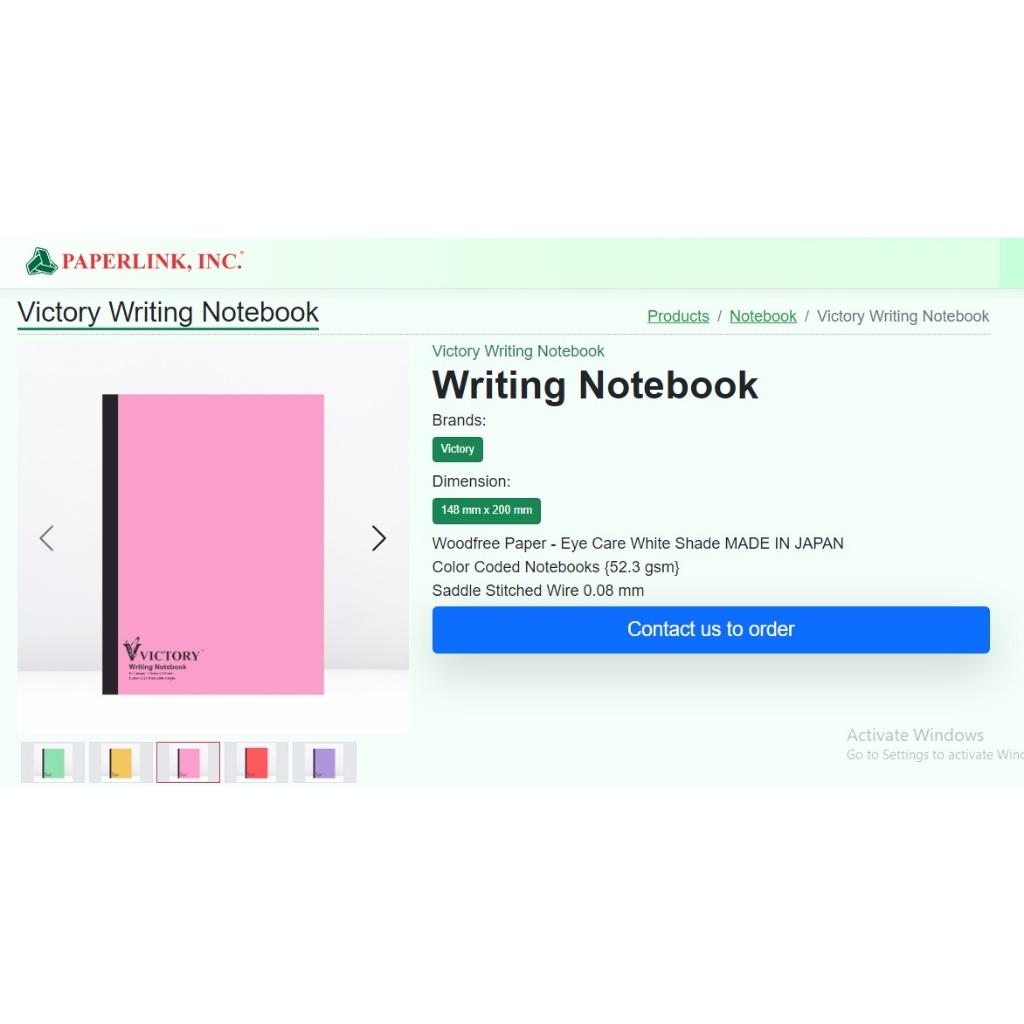Click the Victory brand badge
Image resolution: width=1024 pixels, height=1024 pixels.
pos(457,449)
